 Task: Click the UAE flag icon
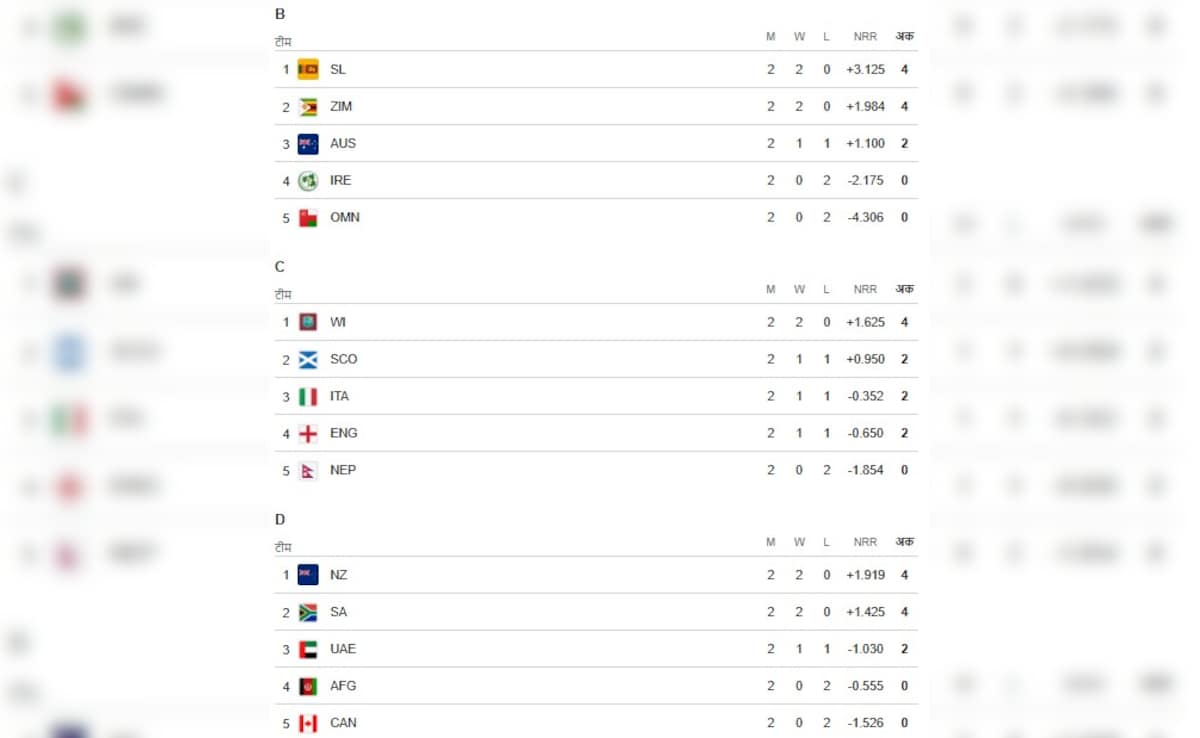308,649
